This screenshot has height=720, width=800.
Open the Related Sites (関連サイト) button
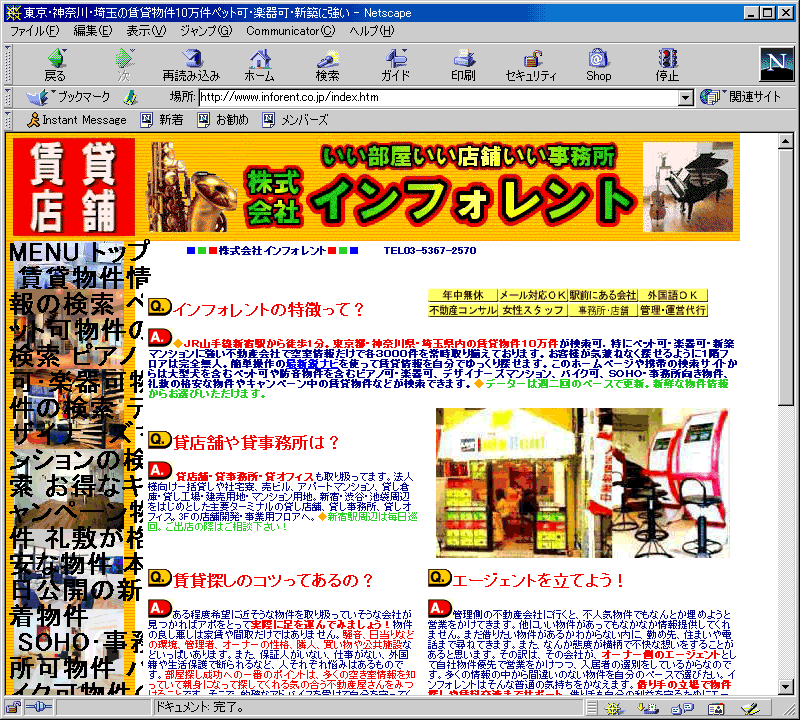[x=741, y=97]
